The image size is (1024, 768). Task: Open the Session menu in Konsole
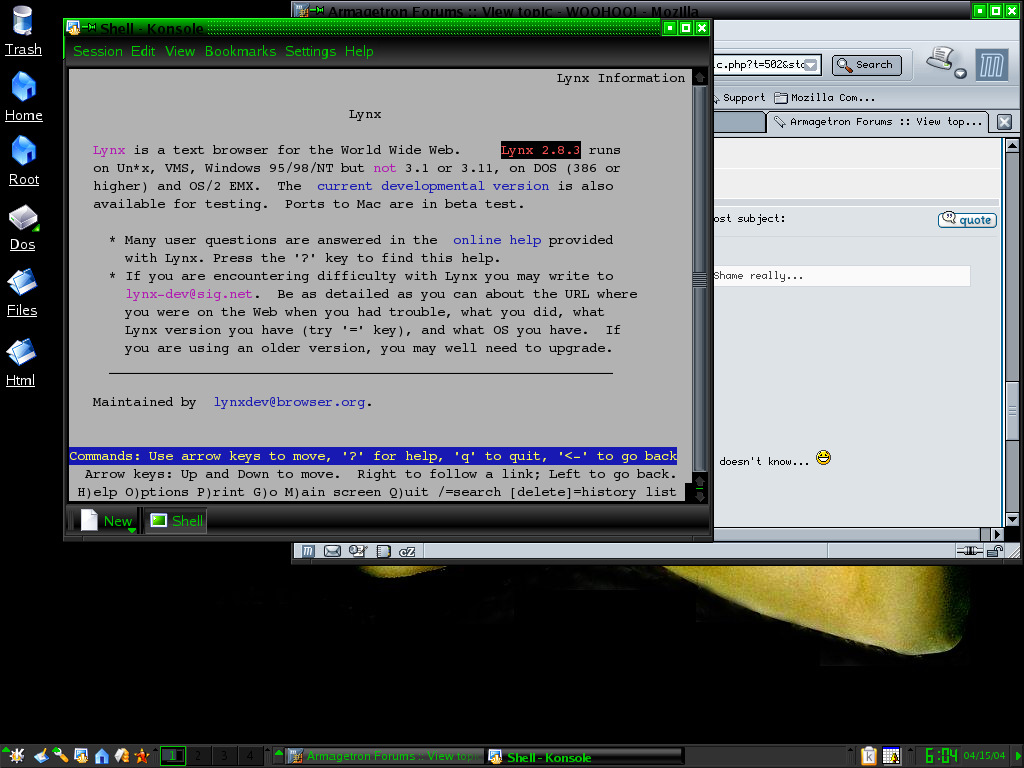(x=98, y=52)
